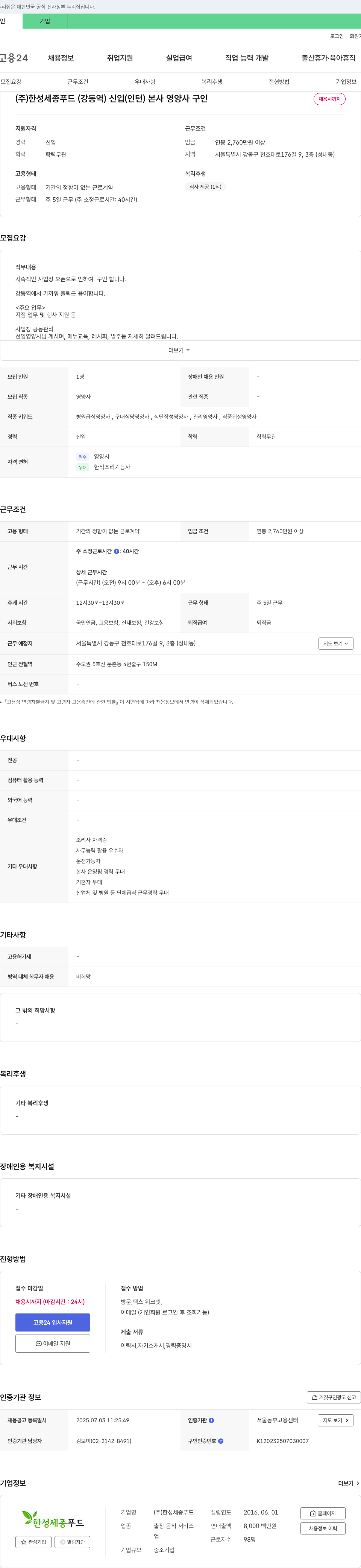Jump to 전형방법 section tab
This screenshot has height=1568, width=361.
point(279,82)
